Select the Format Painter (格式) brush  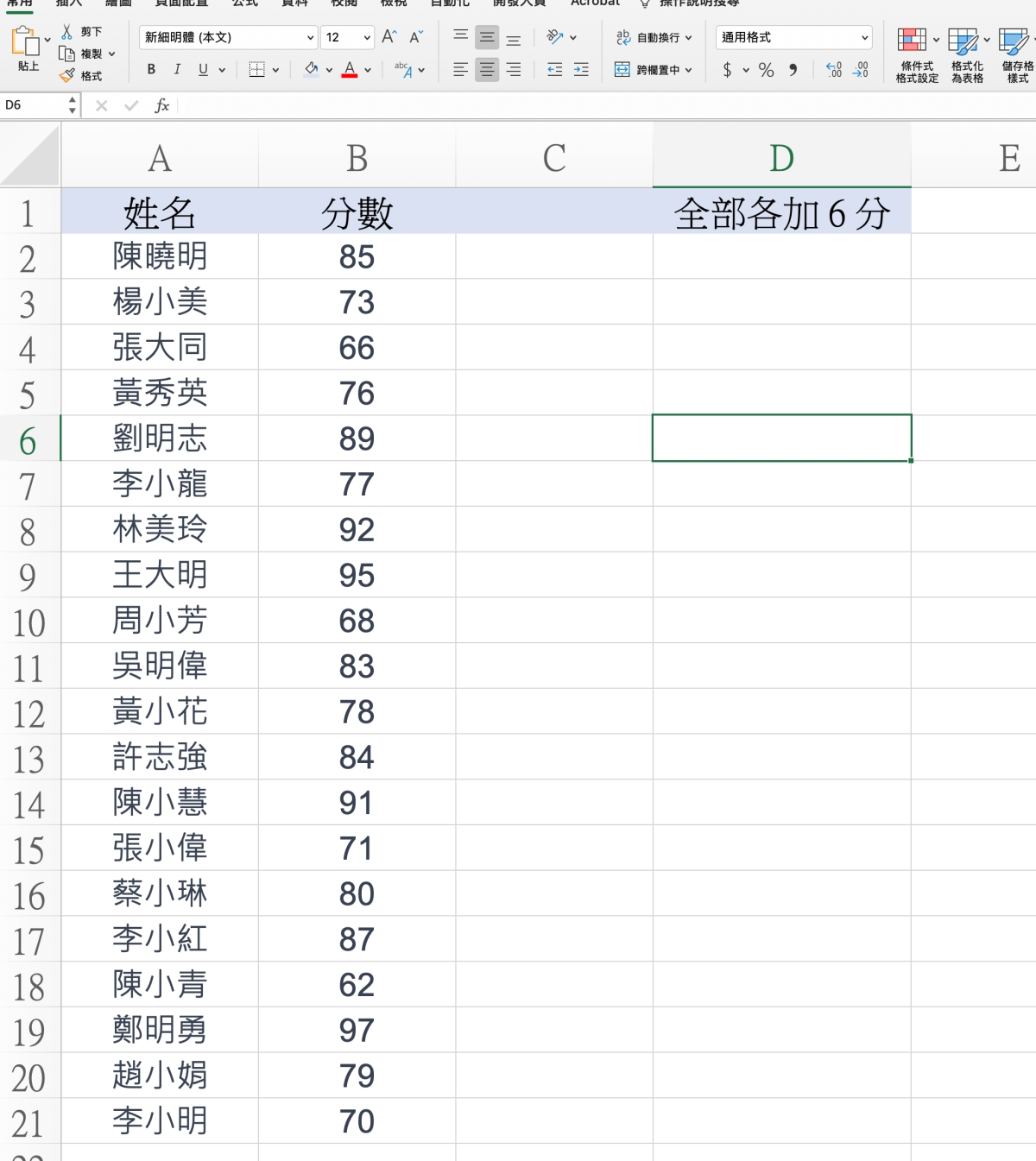(67, 76)
